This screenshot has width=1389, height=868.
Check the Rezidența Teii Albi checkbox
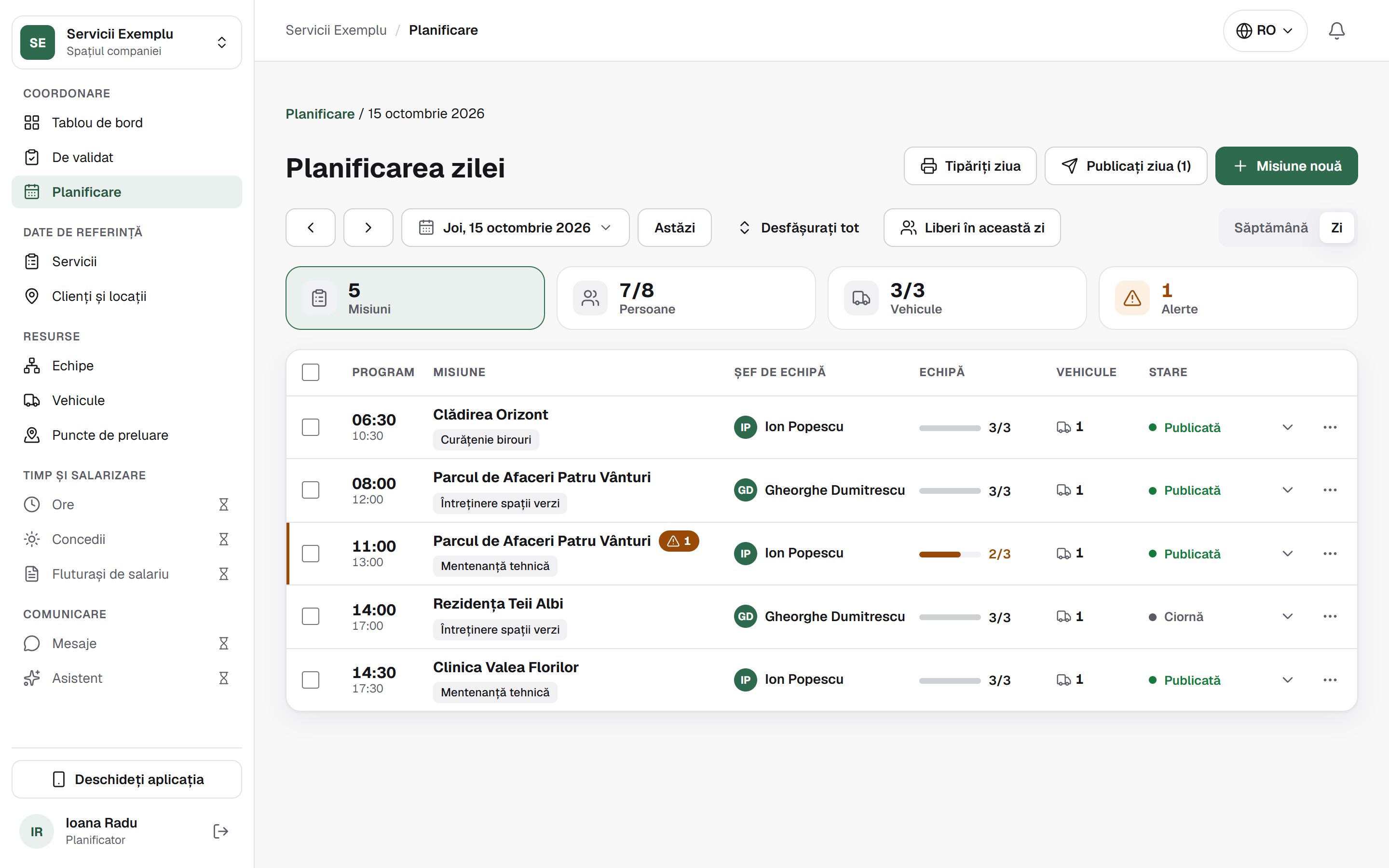[x=311, y=616]
